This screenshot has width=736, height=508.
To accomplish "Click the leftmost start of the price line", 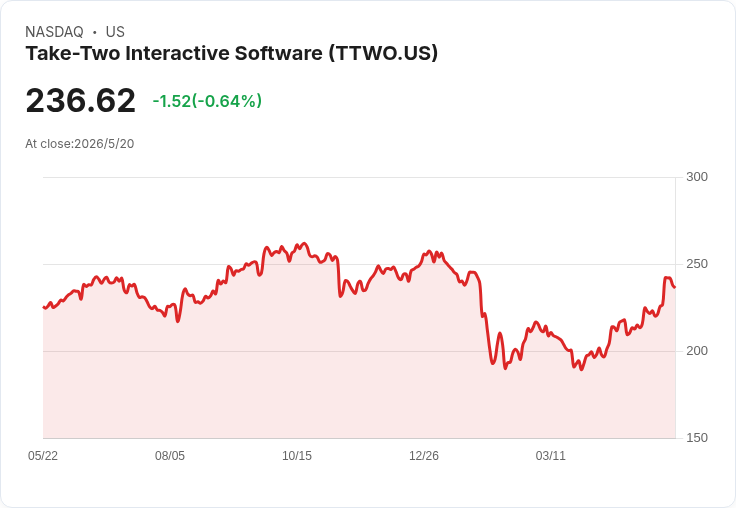I will point(44,308).
